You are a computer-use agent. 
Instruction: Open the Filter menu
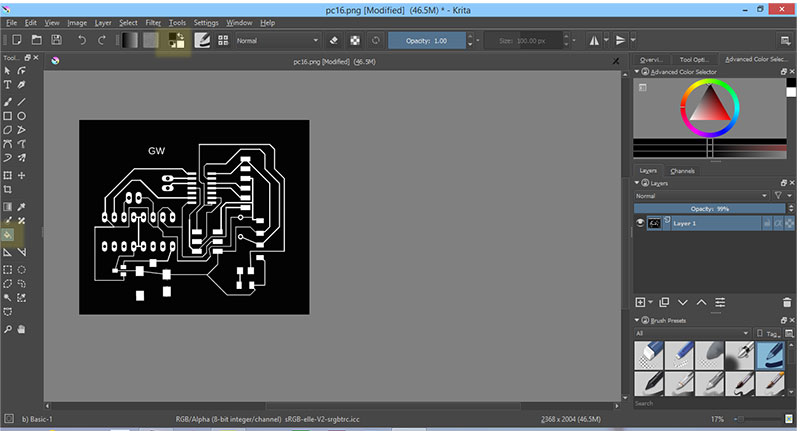pos(153,21)
